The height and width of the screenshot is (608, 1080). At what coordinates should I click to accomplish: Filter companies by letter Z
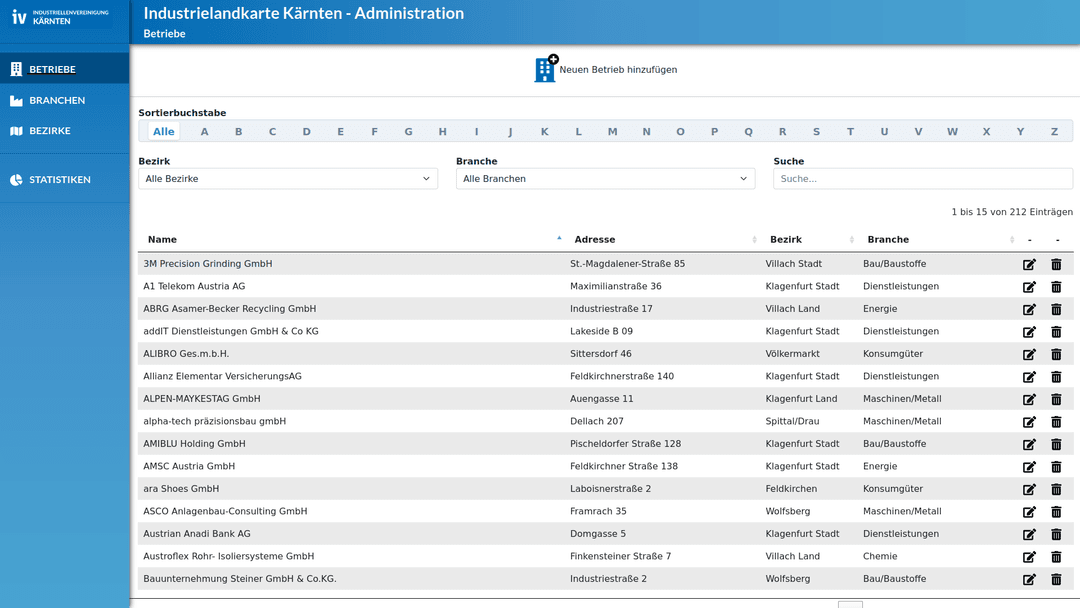click(1054, 132)
